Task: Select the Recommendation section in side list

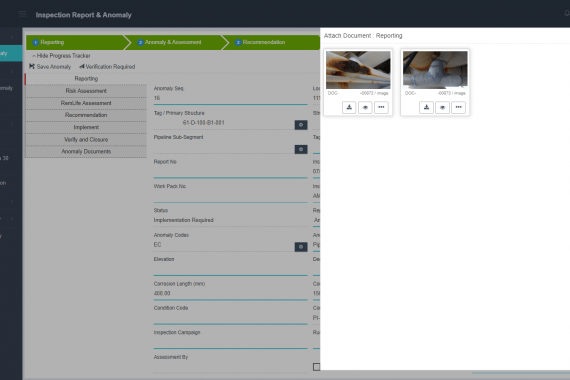Action: [86, 115]
